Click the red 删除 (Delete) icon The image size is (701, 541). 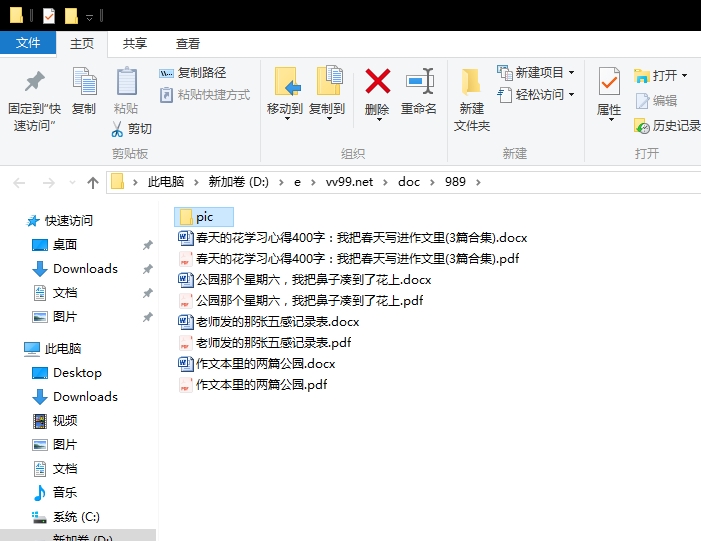click(x=378, y=81)
